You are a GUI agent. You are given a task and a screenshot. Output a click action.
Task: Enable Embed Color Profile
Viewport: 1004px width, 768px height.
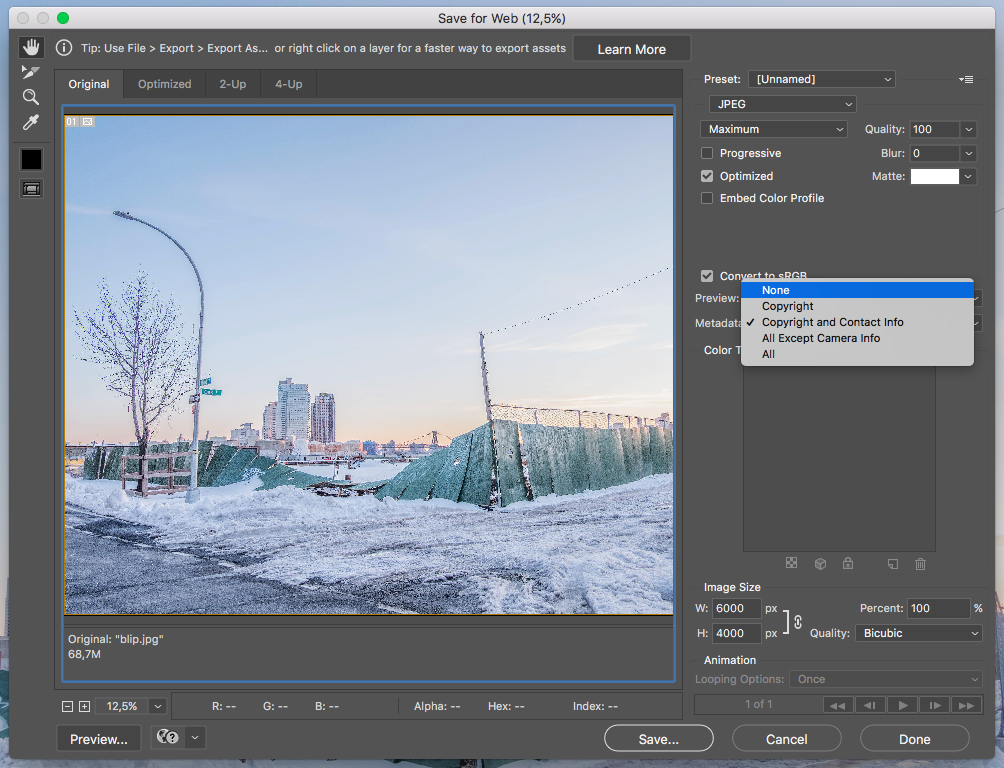pyautogui.click(x=707, y=198)
